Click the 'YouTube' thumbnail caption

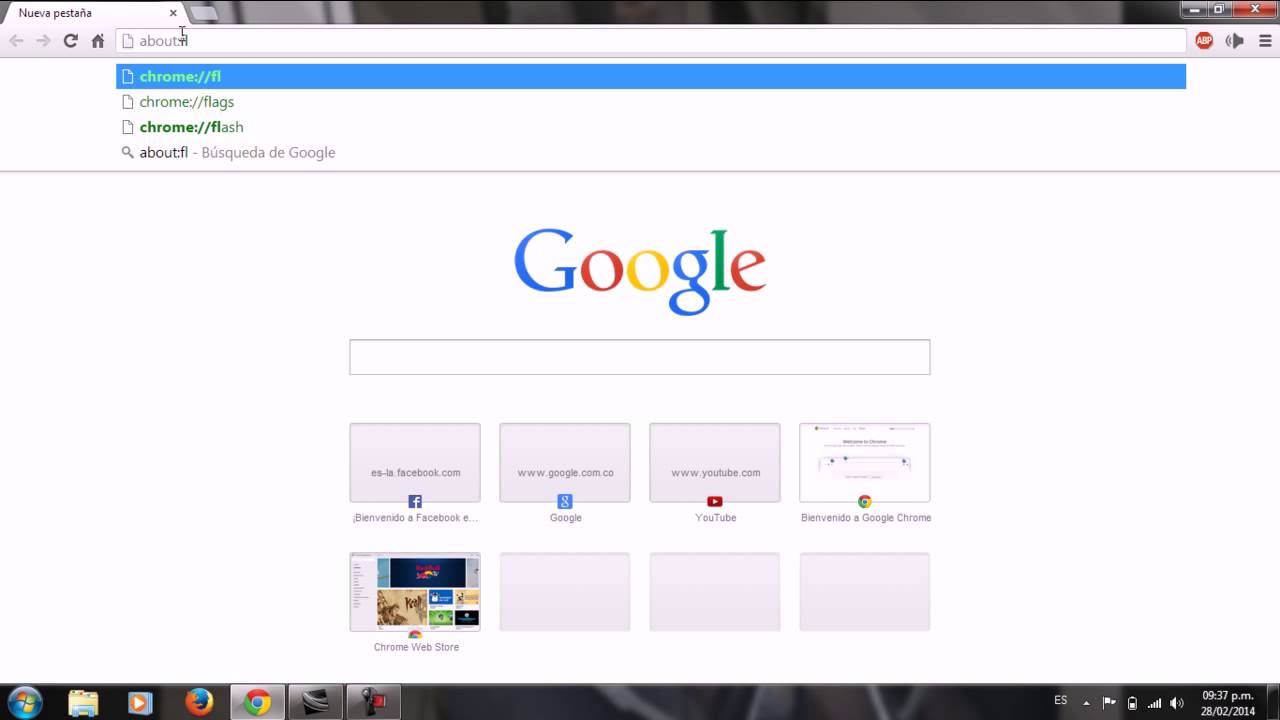pyautogui.click(x=716, y=518)
